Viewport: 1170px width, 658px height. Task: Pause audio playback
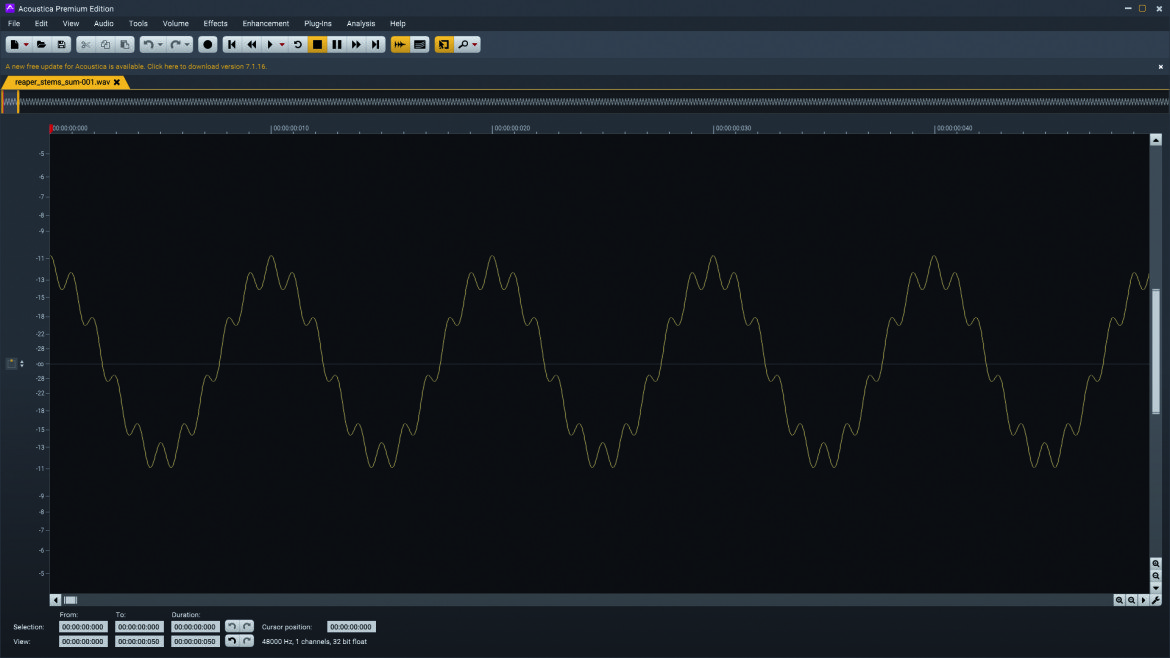[x=337, y=45]
